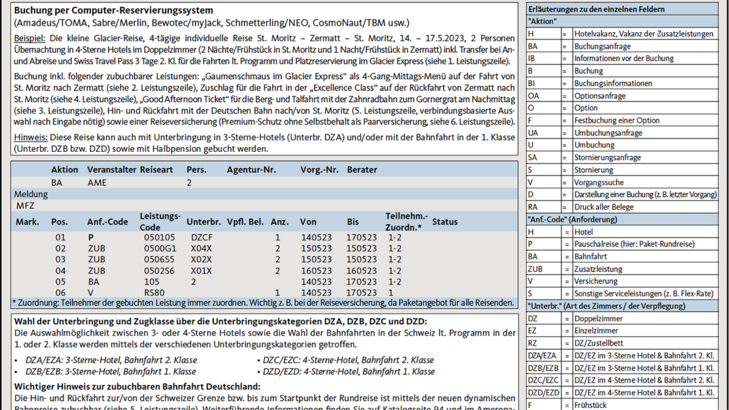
Task: Click position number "05" in the table
Action: click(60, 282)
